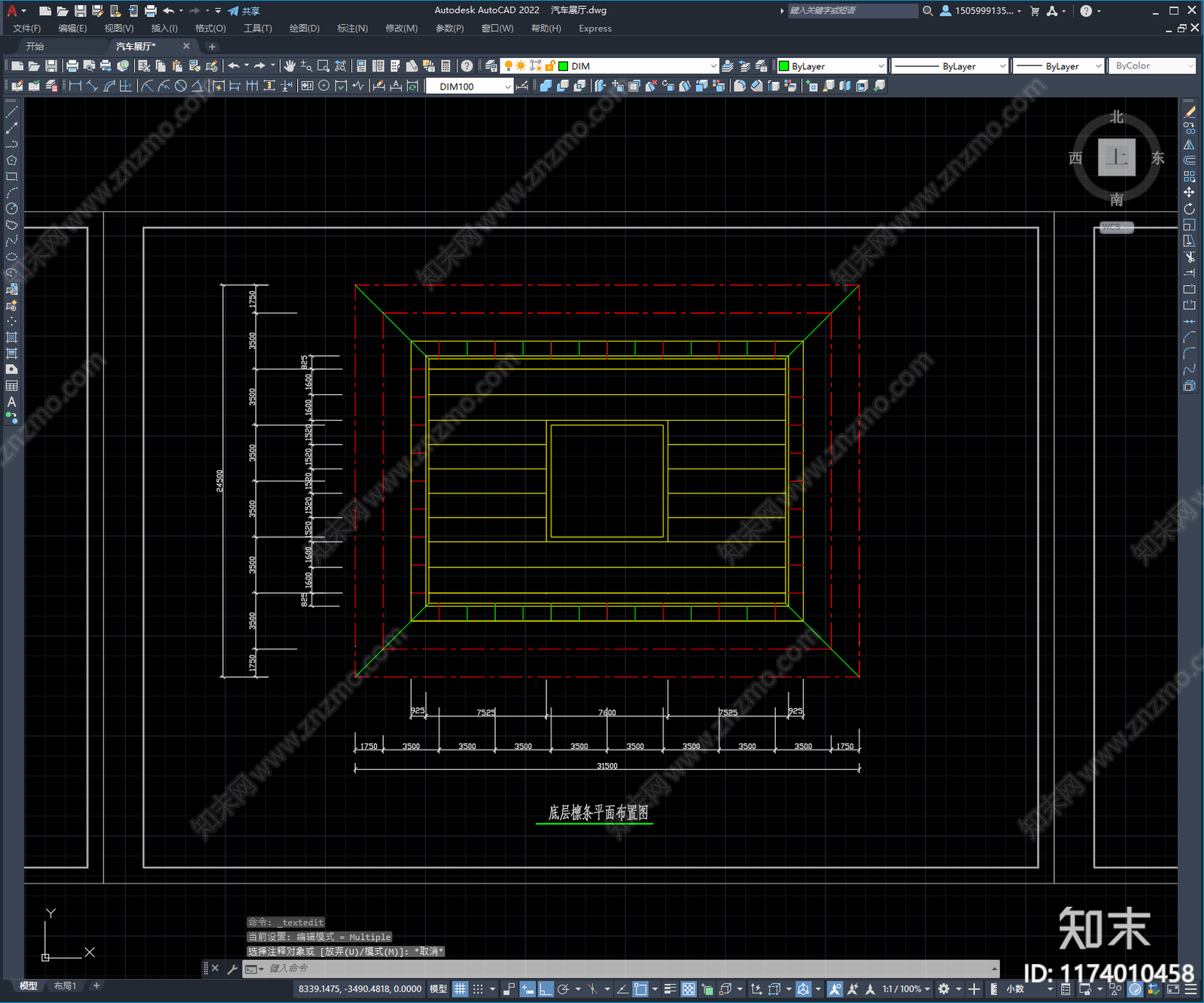Open the Express menu
This screenshot has height=1003, width=1204.
595,29
